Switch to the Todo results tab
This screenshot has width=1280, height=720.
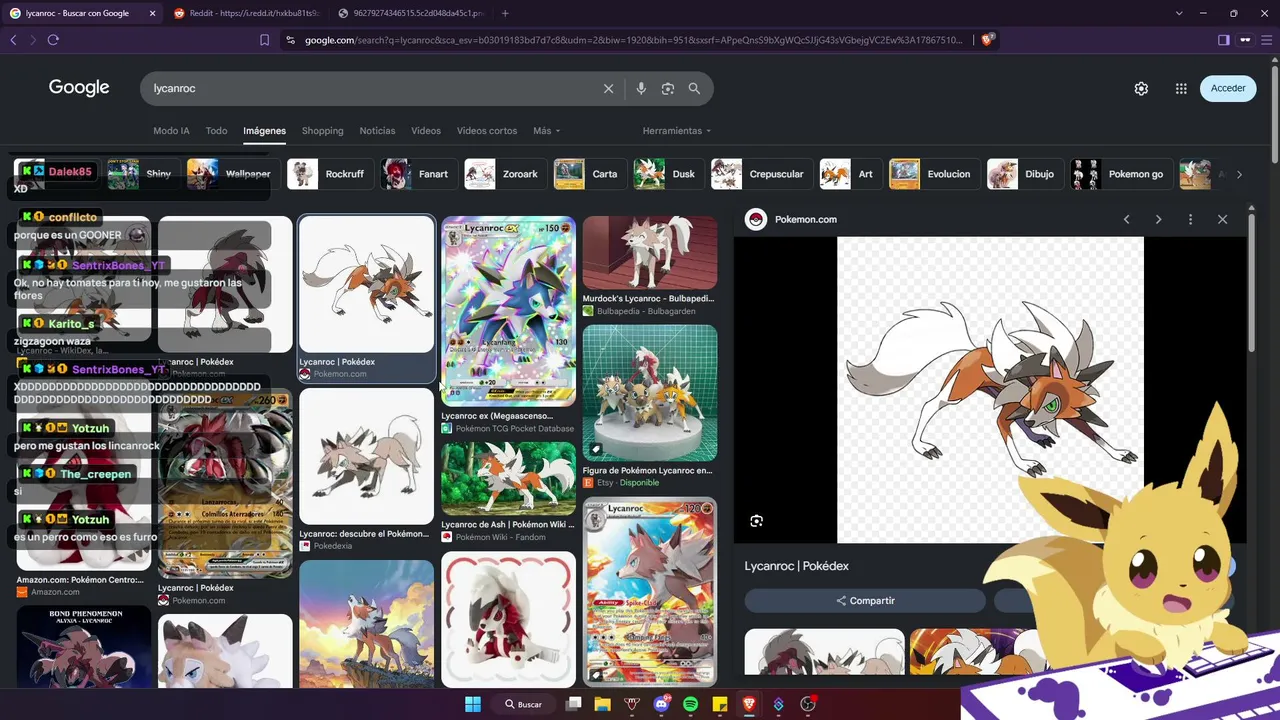coord(216,131)
